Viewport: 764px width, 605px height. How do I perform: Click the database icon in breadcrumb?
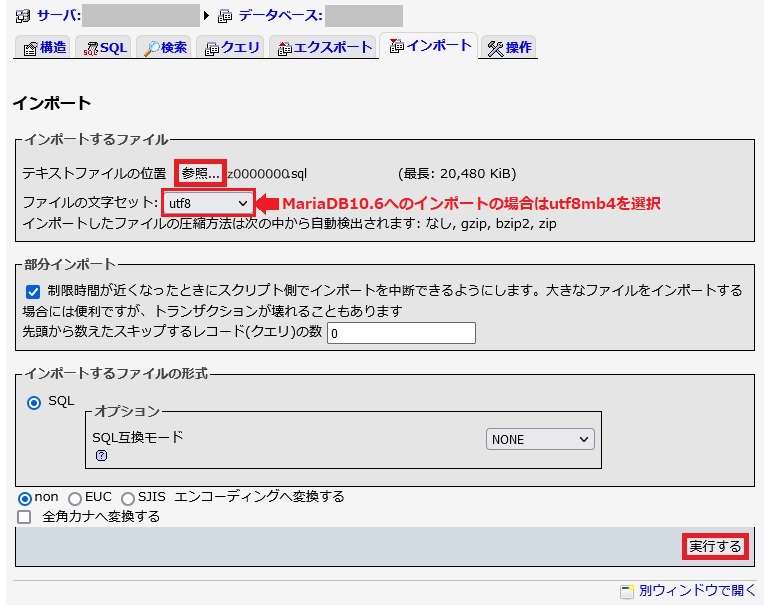225,16
